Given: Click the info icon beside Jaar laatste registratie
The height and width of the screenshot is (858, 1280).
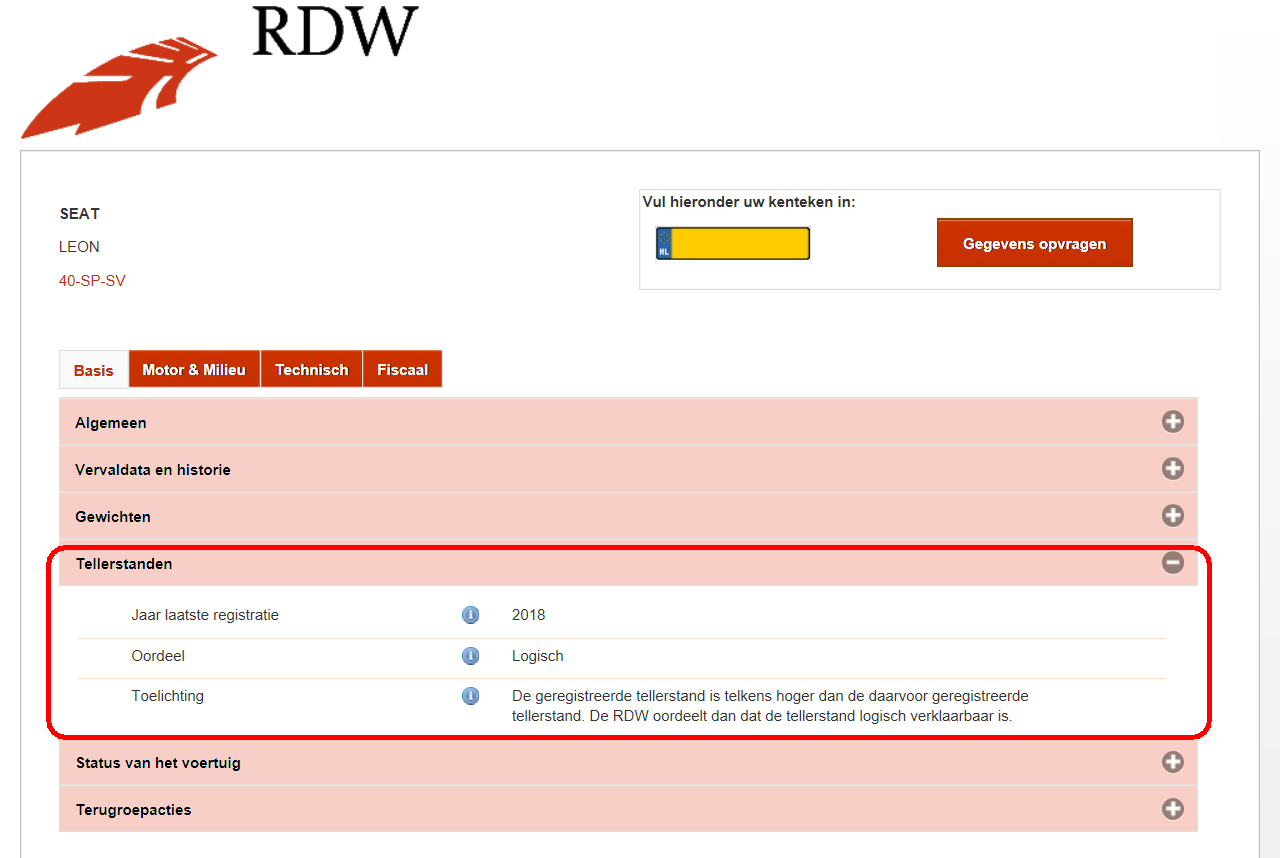Looking at the screenshot, I should (x=470, y=615).
